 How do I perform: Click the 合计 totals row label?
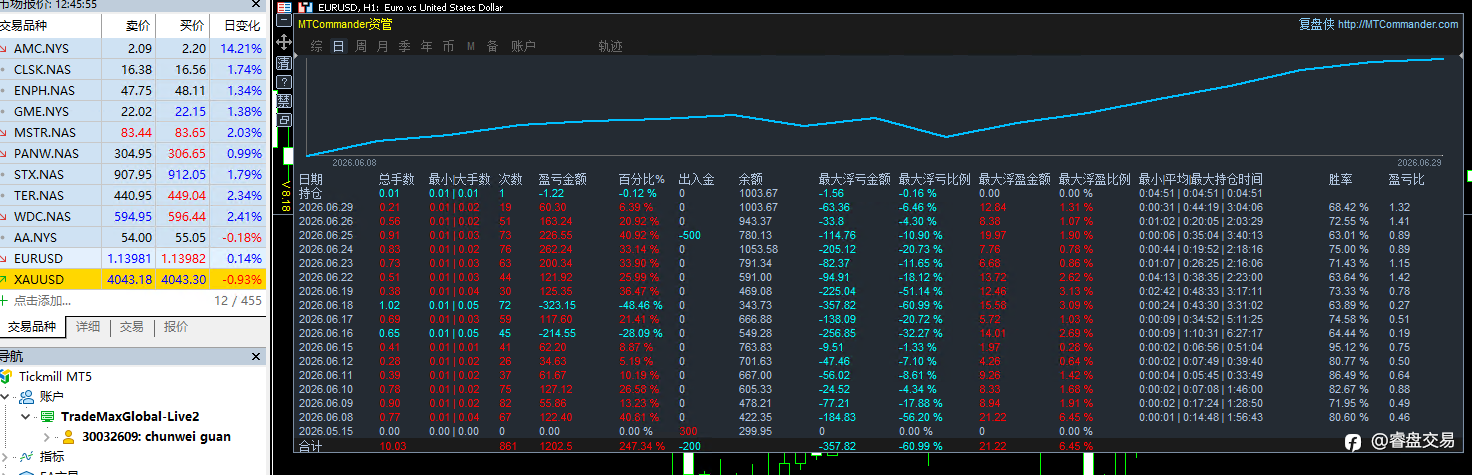[311, 446]
